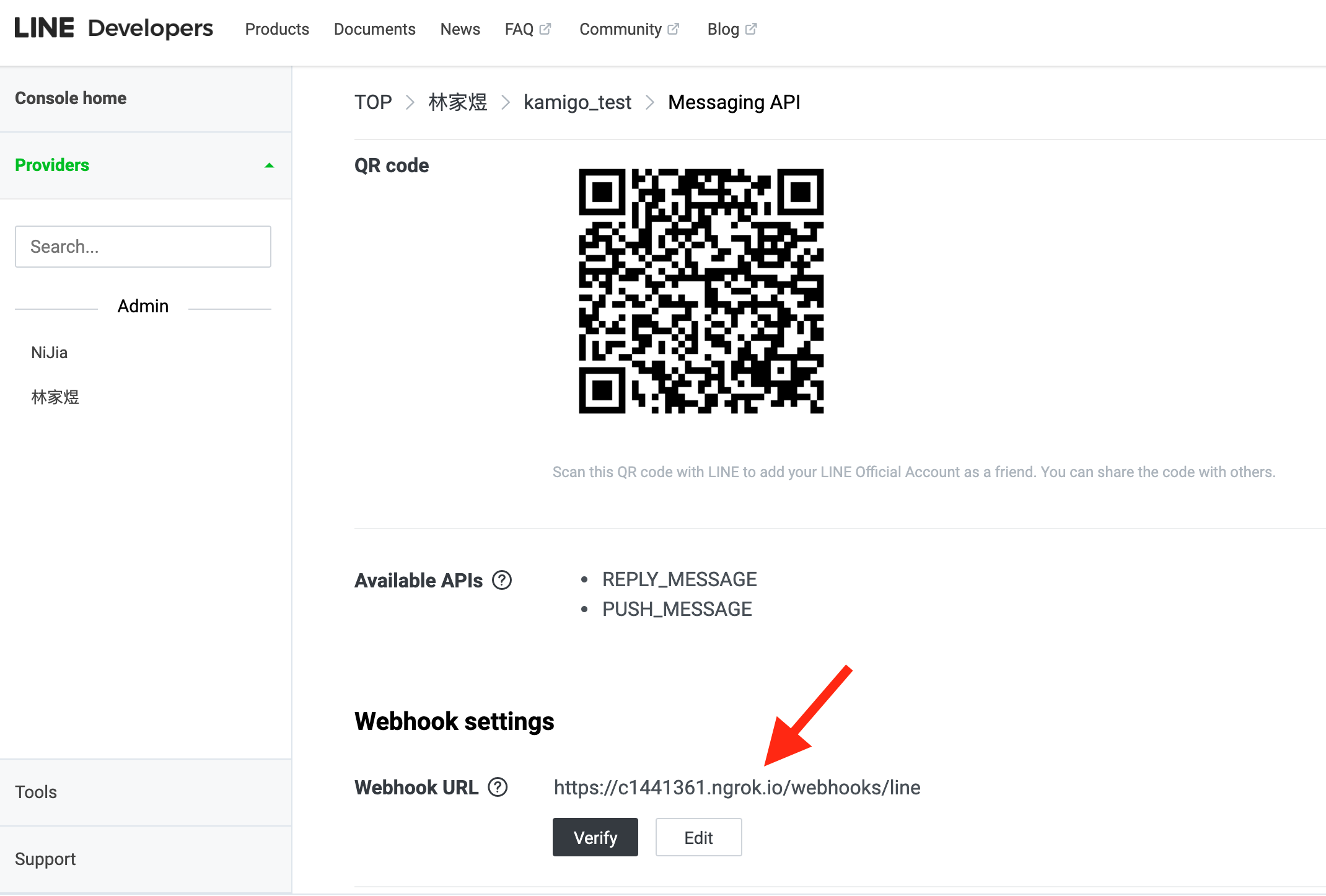Go to Console home

pyautogui.click(x=71, y=98)
